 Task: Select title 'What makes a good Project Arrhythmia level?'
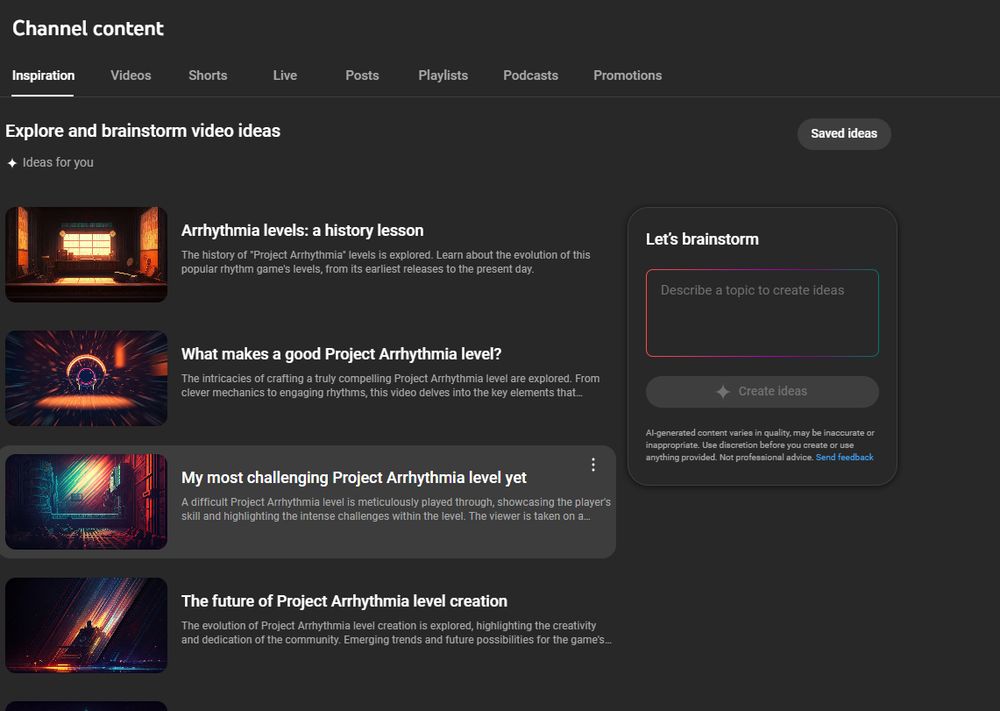coord(341,354)
